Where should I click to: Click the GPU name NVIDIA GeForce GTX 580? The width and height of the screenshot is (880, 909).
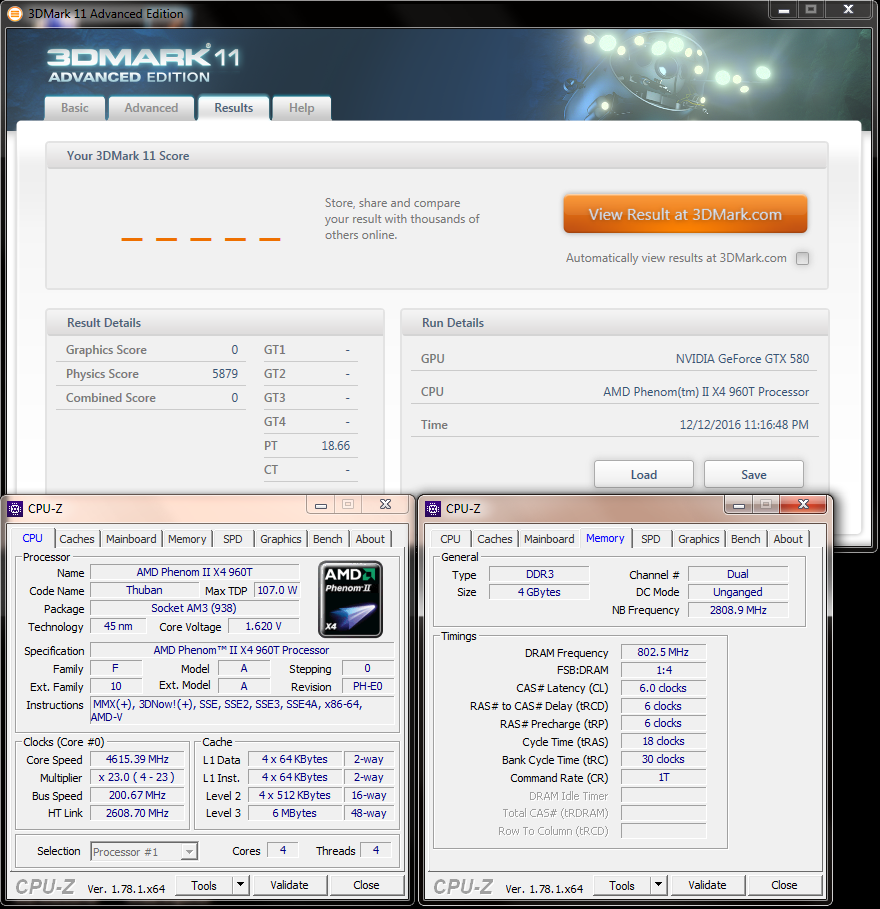coord(742,359)
